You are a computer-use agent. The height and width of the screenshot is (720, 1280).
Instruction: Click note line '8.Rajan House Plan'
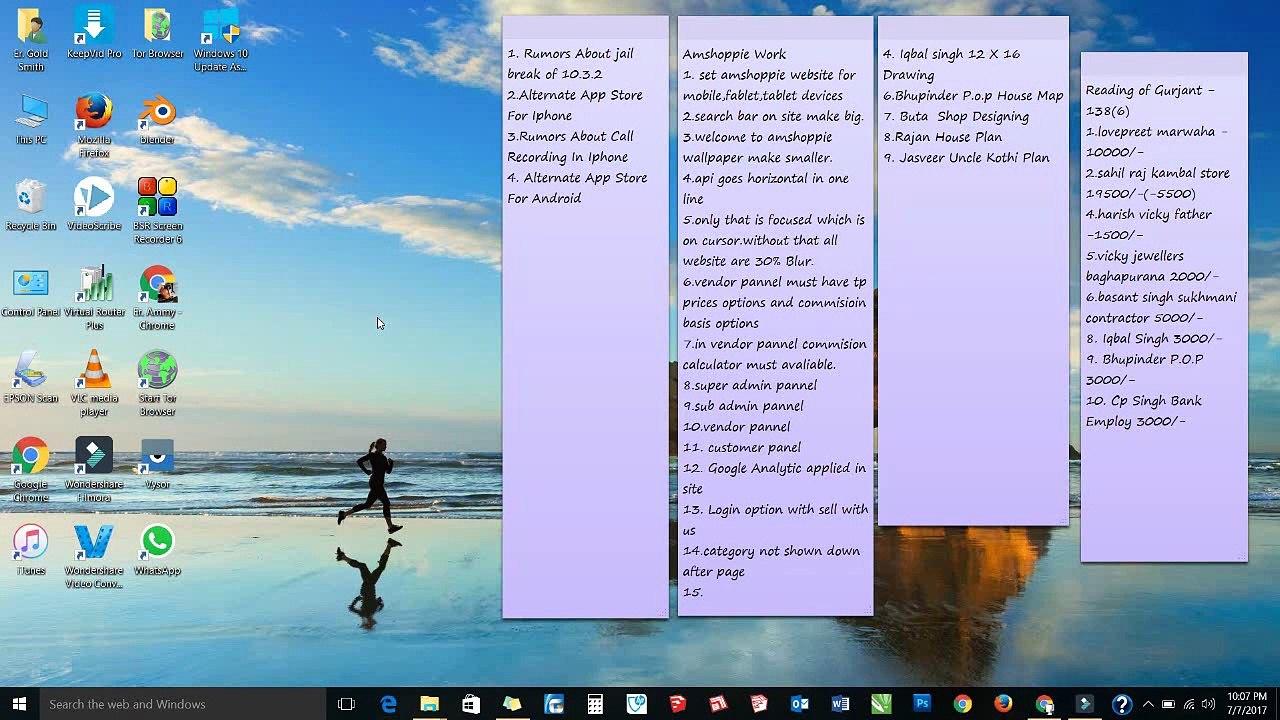[942, 137]
